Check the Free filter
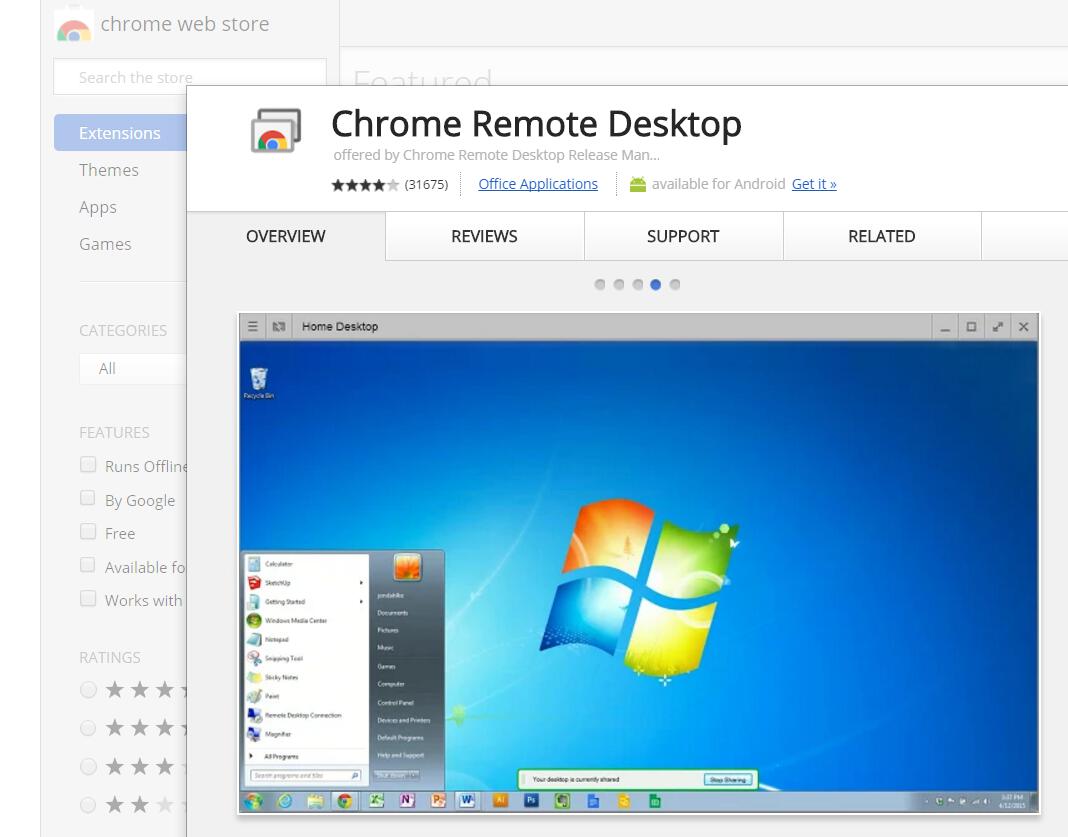1068x837 pixels. pyautogui.click(x=88, y=531)
